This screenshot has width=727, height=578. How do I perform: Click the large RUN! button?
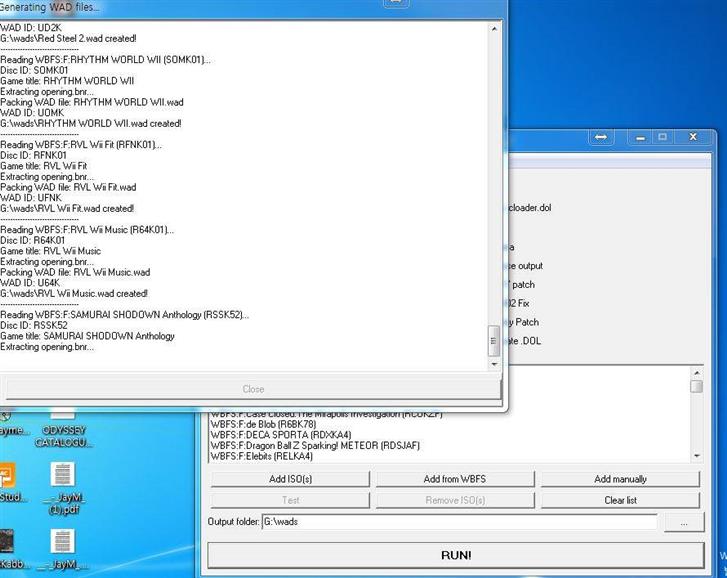point(455,555)
